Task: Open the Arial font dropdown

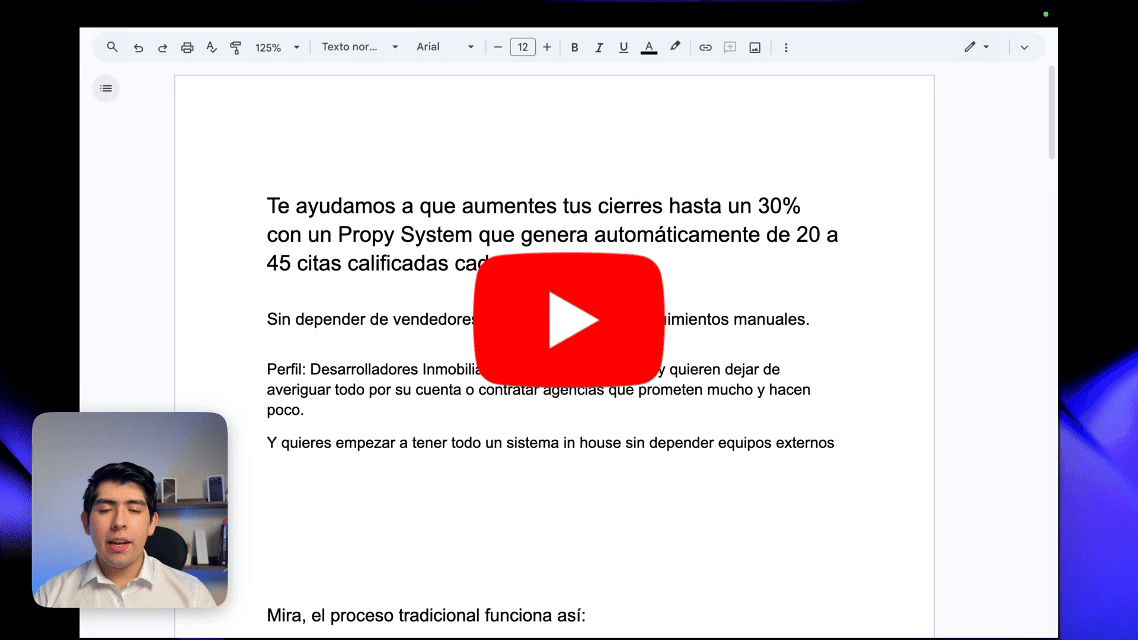Action: 445,47
